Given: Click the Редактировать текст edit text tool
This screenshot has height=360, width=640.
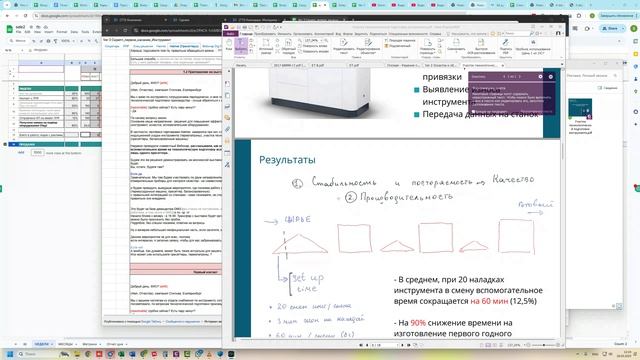Looking at the screenshot, I should (344, 47).
